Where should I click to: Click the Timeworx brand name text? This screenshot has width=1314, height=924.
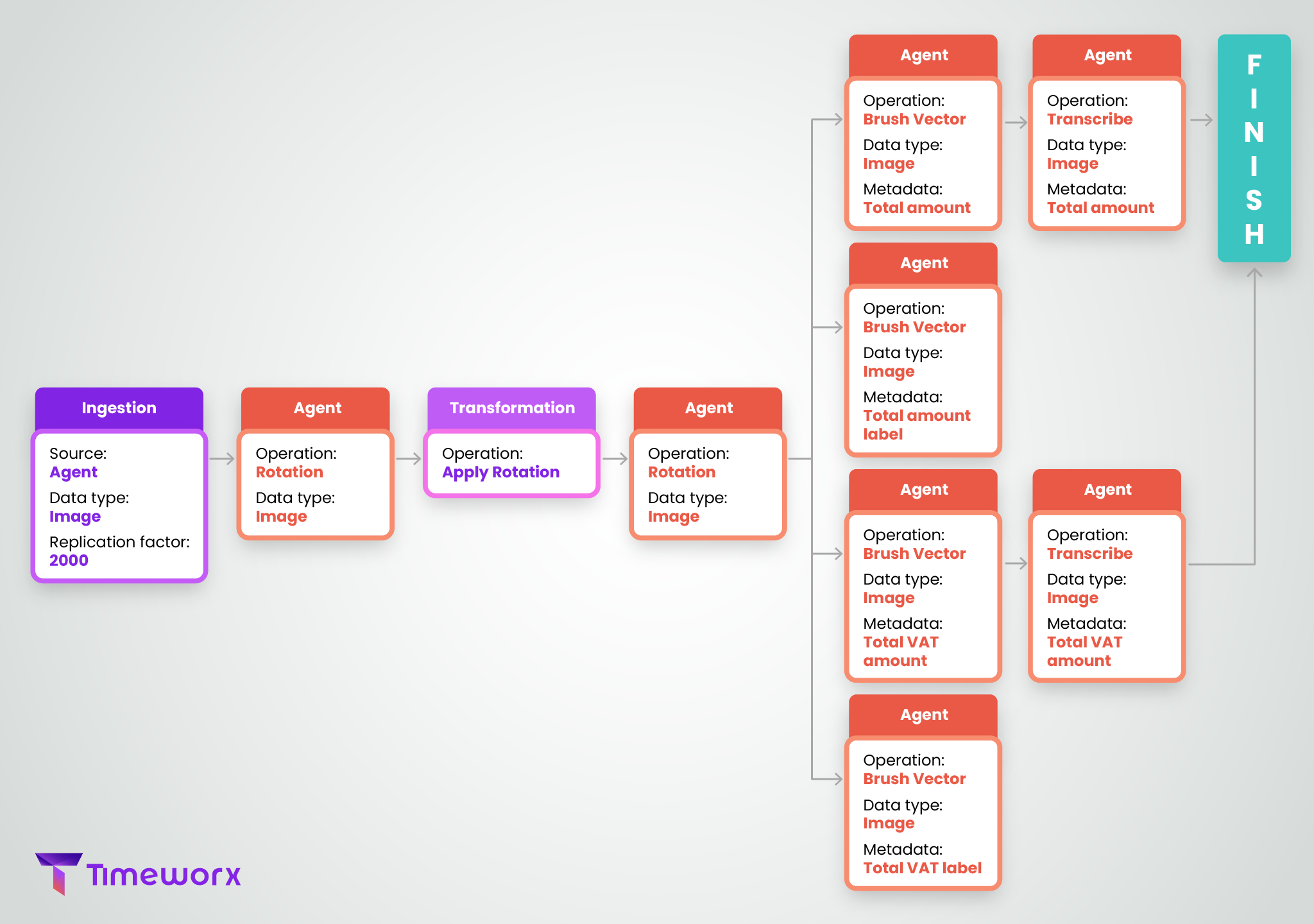tap(164, 875)
